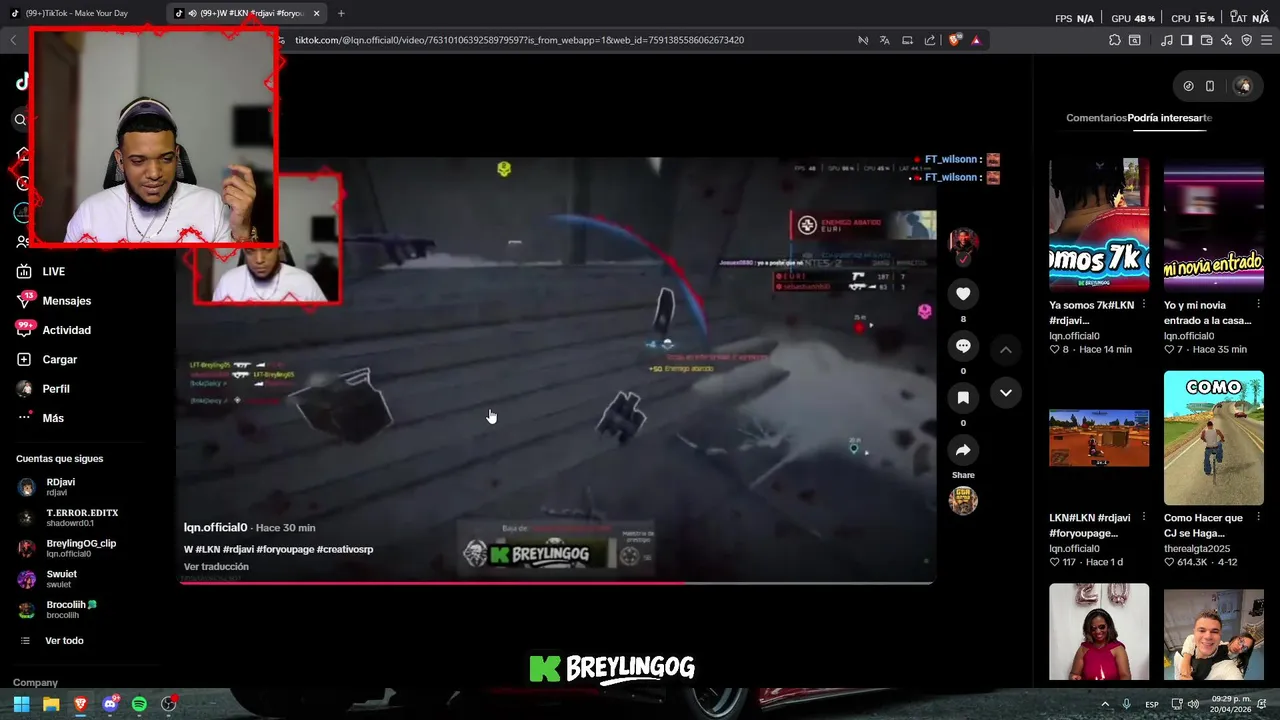Open the music note playlist icon
1280x720 pixels.
tap(1167, 40)
